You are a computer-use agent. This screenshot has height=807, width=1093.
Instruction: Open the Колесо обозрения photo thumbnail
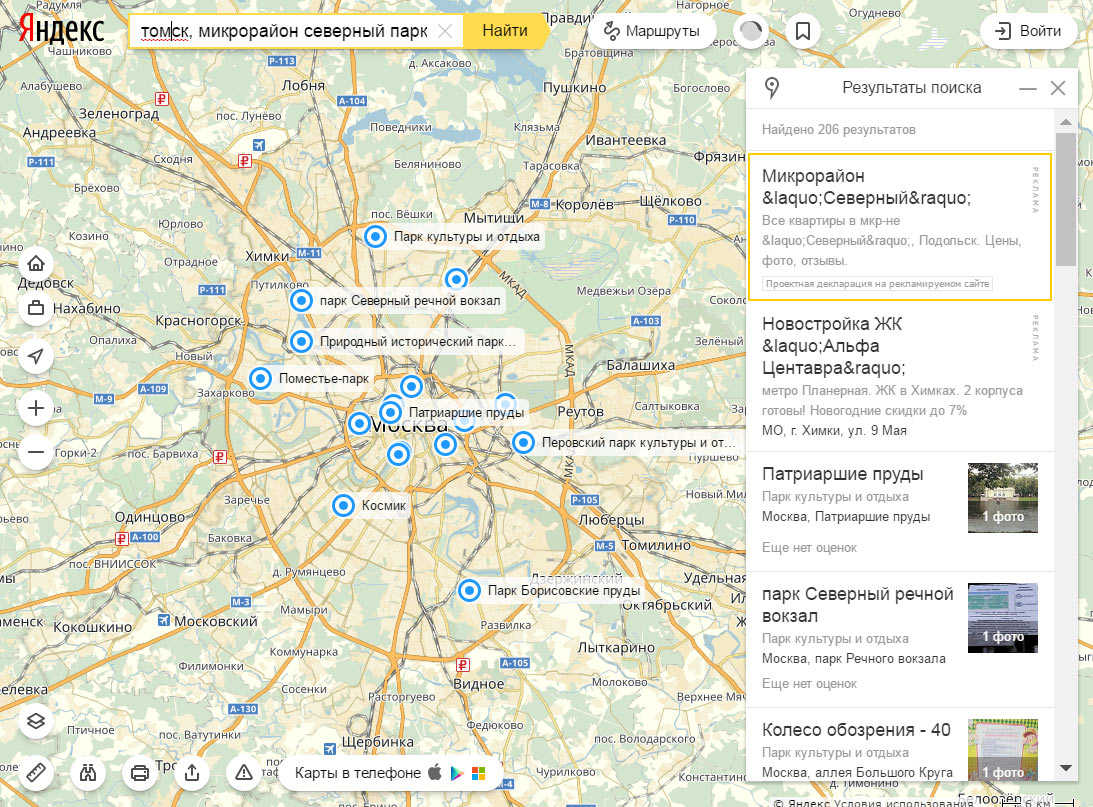[x=1002, y=749]
